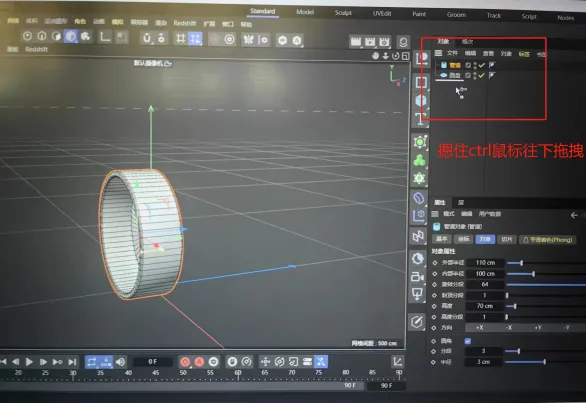The height and width of the screenshot is (403, 586).
Task: Open the object manager hamburger menu
Action: (438, 53)
